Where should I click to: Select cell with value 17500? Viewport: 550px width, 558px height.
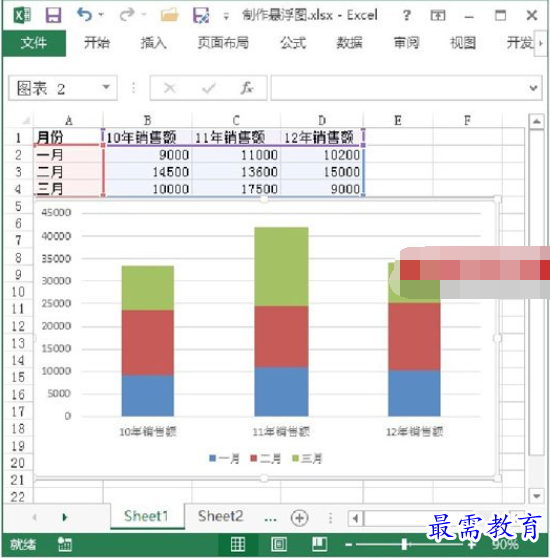(236, 189)
